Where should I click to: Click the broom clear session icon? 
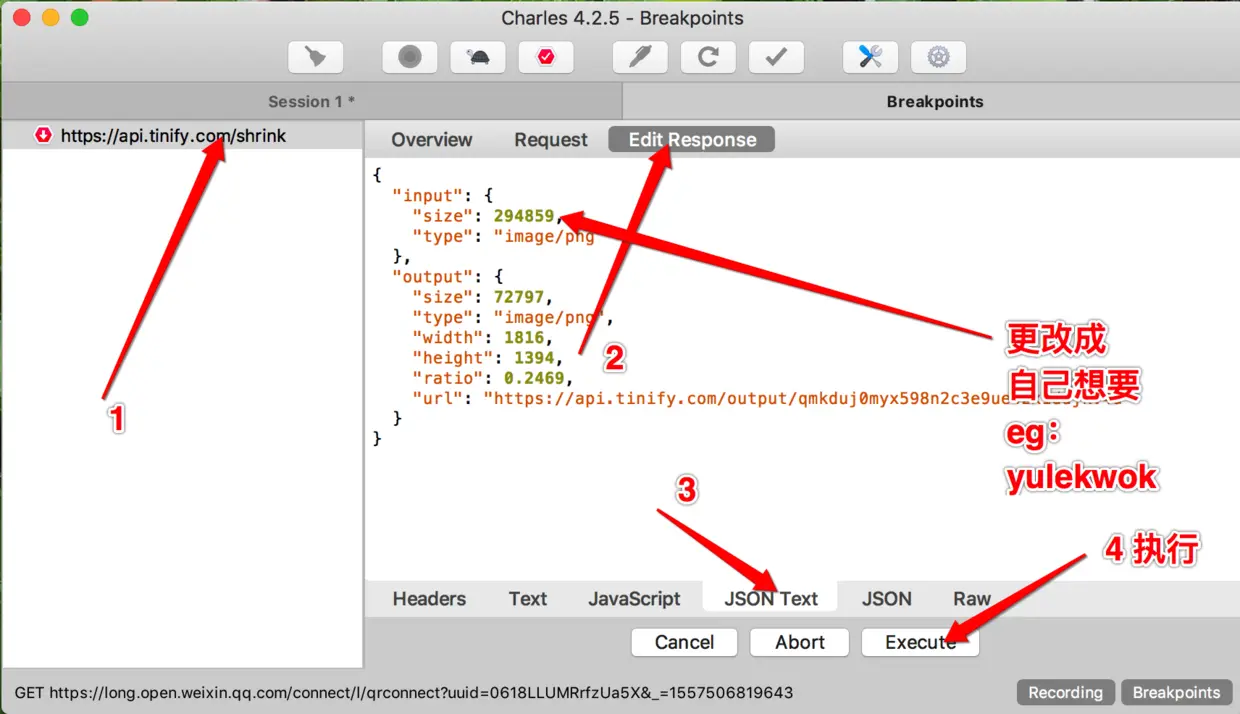pyautogui.click(x=316, y=57)
